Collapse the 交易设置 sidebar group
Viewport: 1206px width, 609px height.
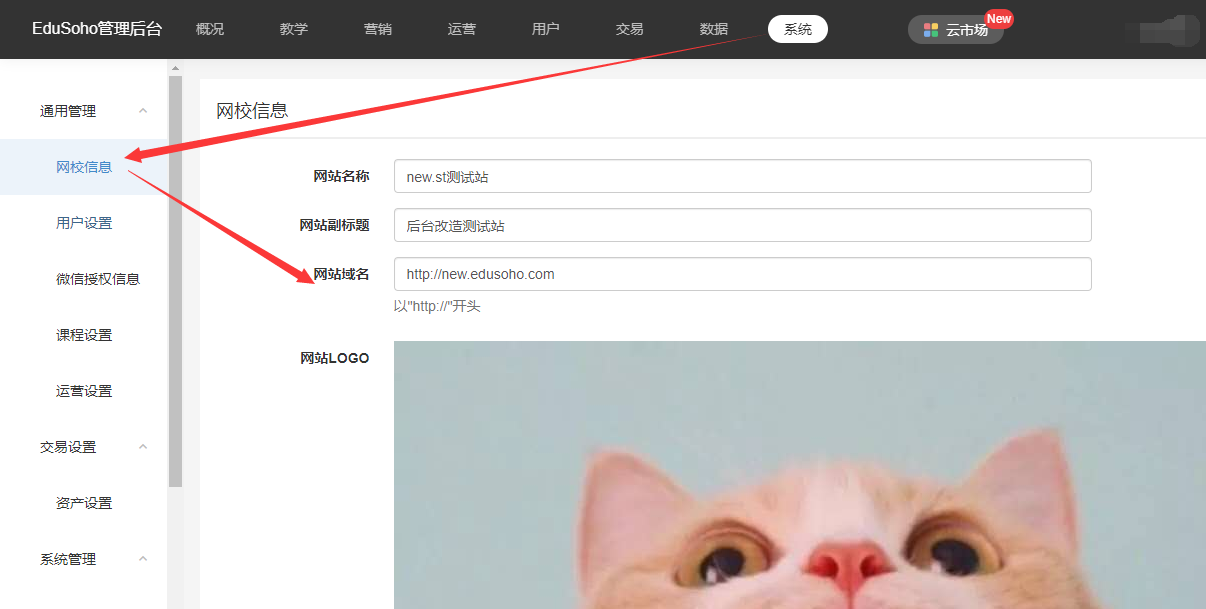pos(143,447)
